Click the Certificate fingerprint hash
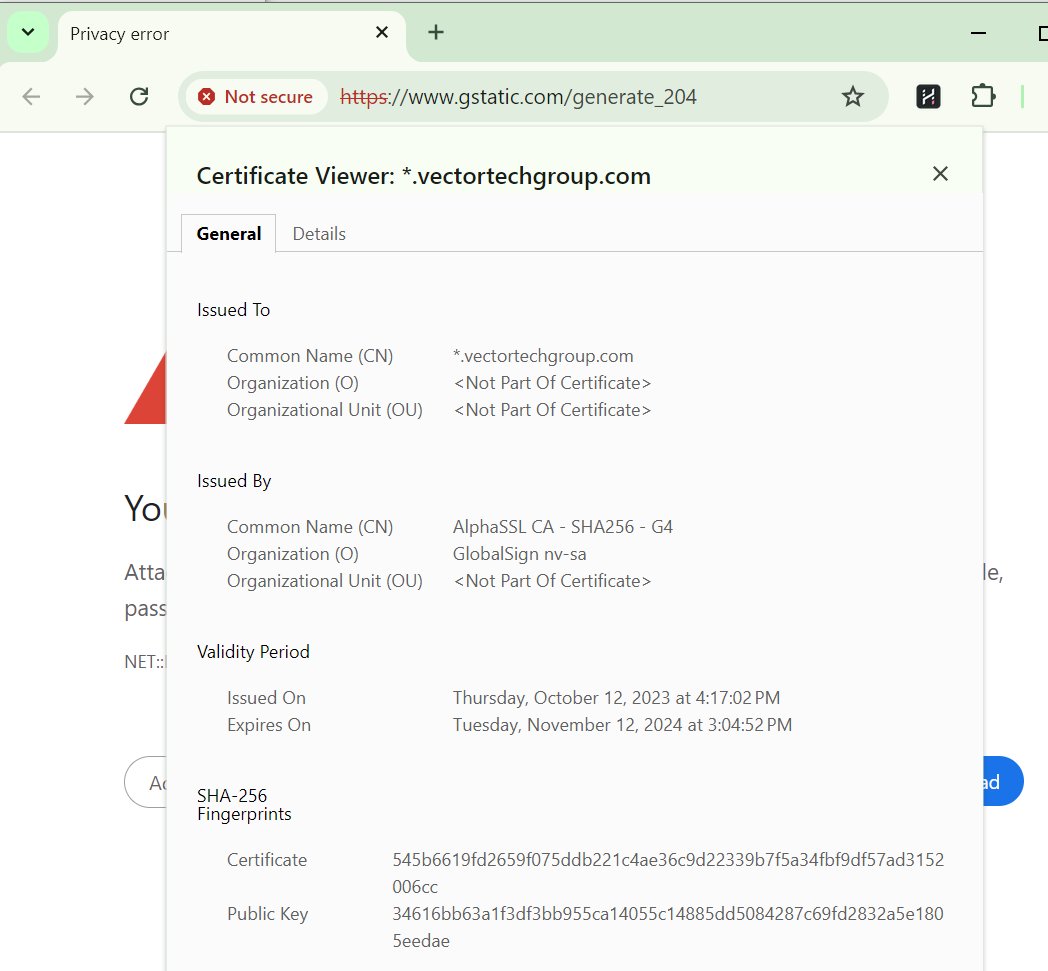 click(x=668, y=873)
